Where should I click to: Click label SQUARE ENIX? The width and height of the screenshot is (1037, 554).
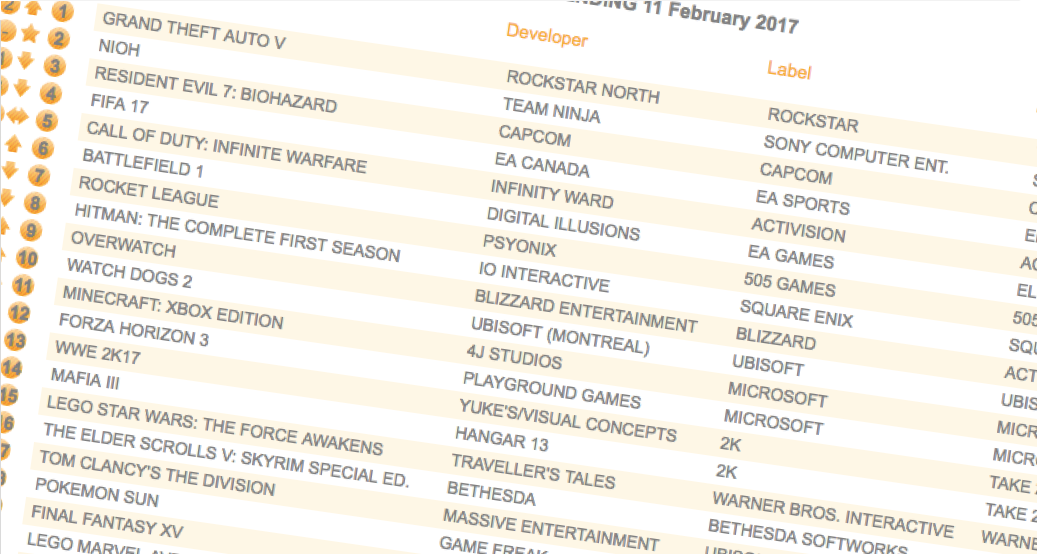tap(796, 315)
